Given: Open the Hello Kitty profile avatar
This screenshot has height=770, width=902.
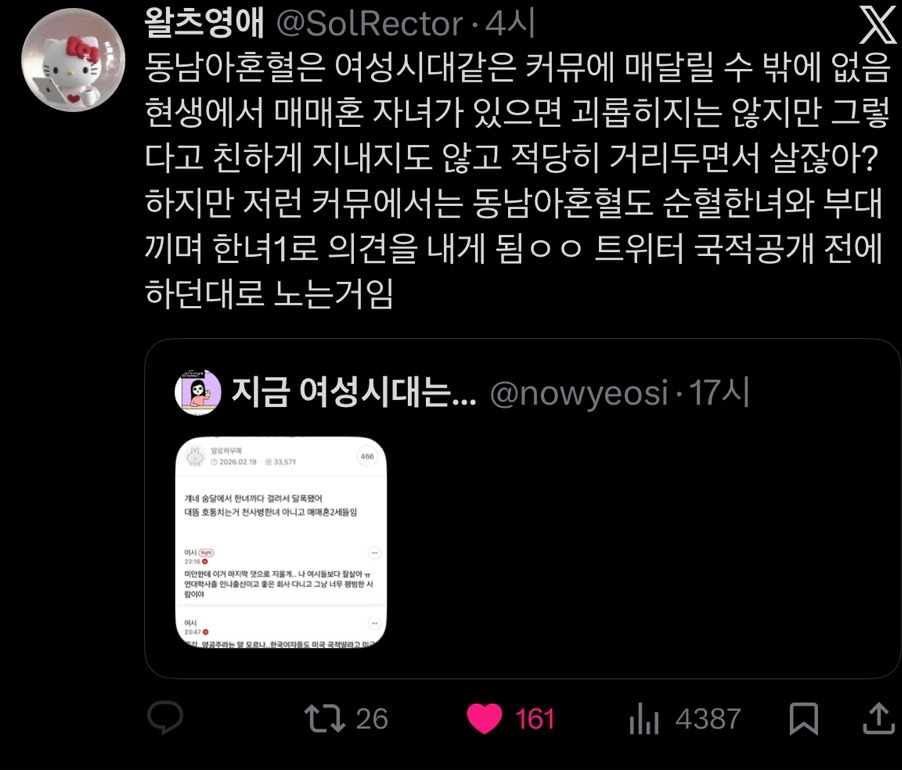Looking at the screenshot, I should [73, 59].
